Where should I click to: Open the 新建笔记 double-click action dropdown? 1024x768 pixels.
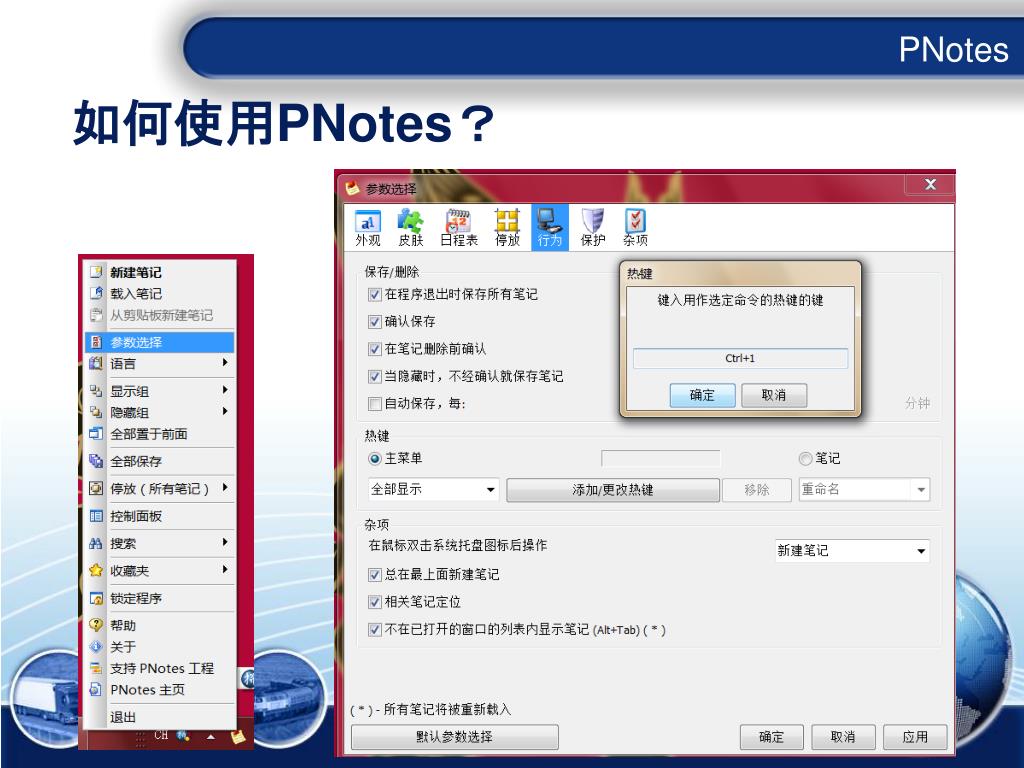(852, 551)
